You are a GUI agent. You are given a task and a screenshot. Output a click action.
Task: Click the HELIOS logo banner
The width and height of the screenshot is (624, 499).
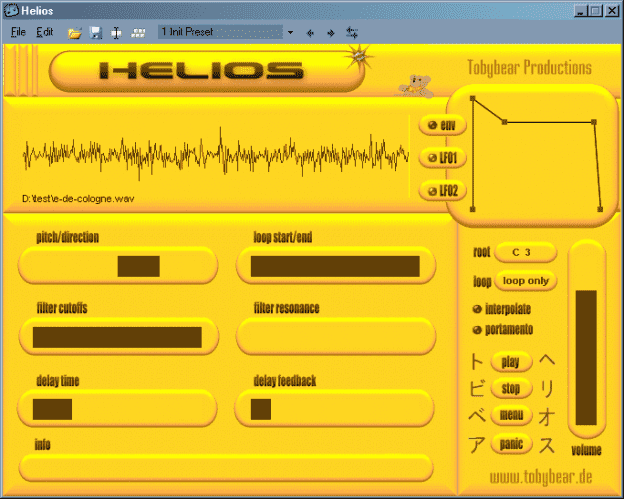(207, 72)
